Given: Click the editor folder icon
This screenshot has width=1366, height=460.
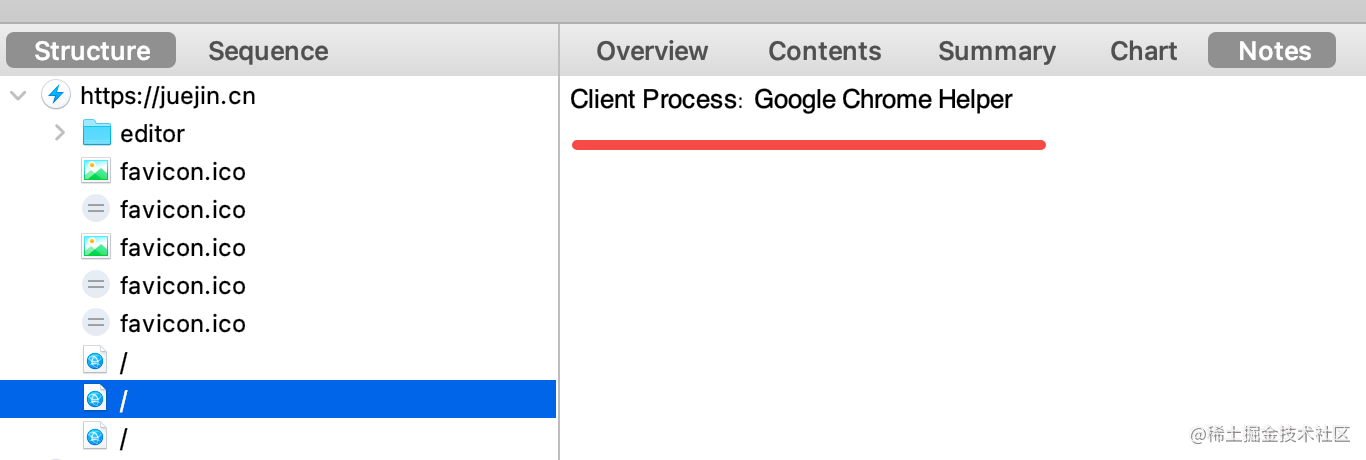Looking at the screenshot, I should [96, 133].
